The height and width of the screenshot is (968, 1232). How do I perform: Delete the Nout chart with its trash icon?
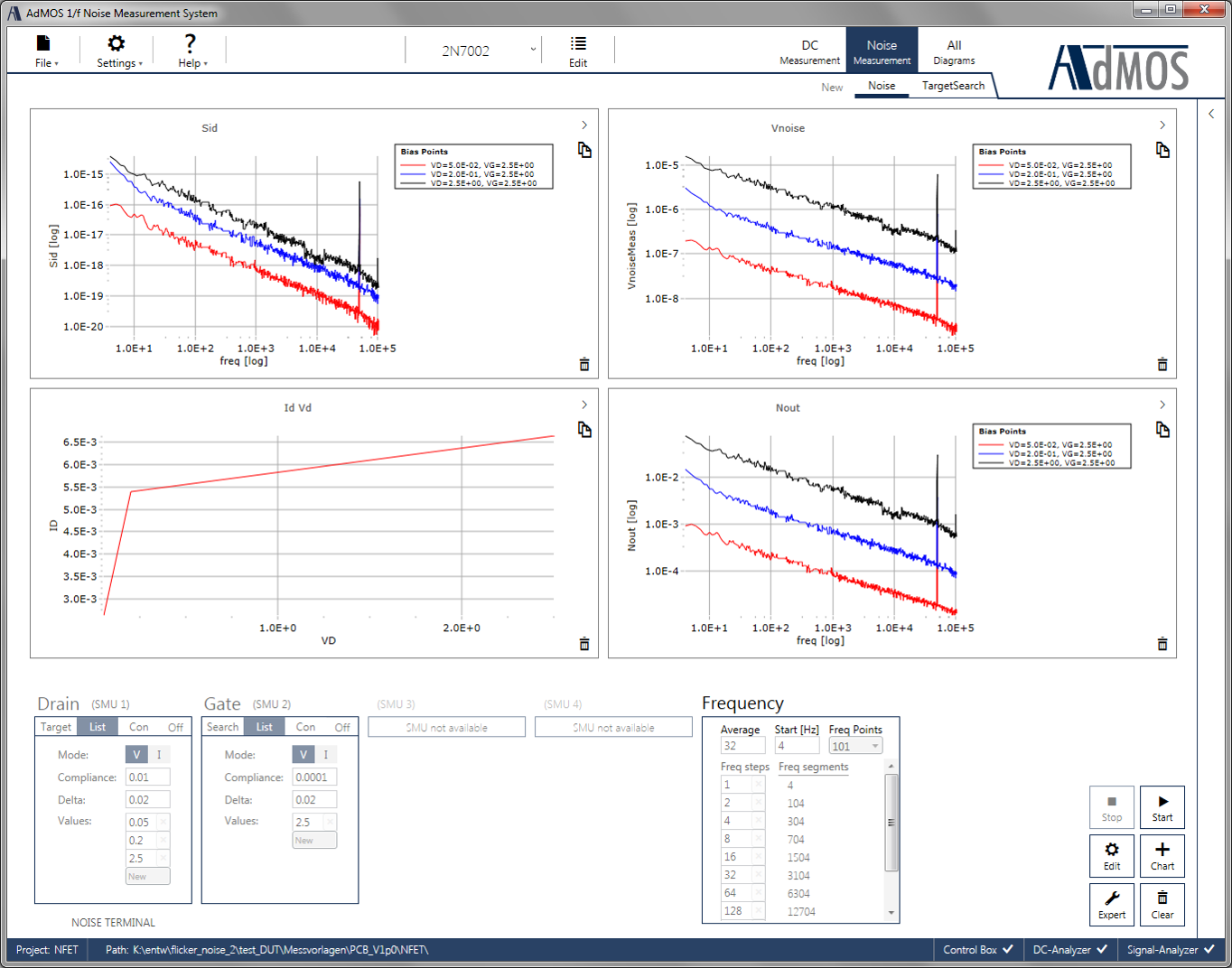point(1162,644)
